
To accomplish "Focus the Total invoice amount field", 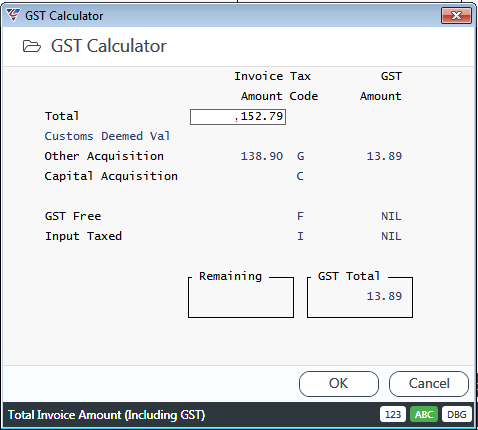I will [238, 117].
